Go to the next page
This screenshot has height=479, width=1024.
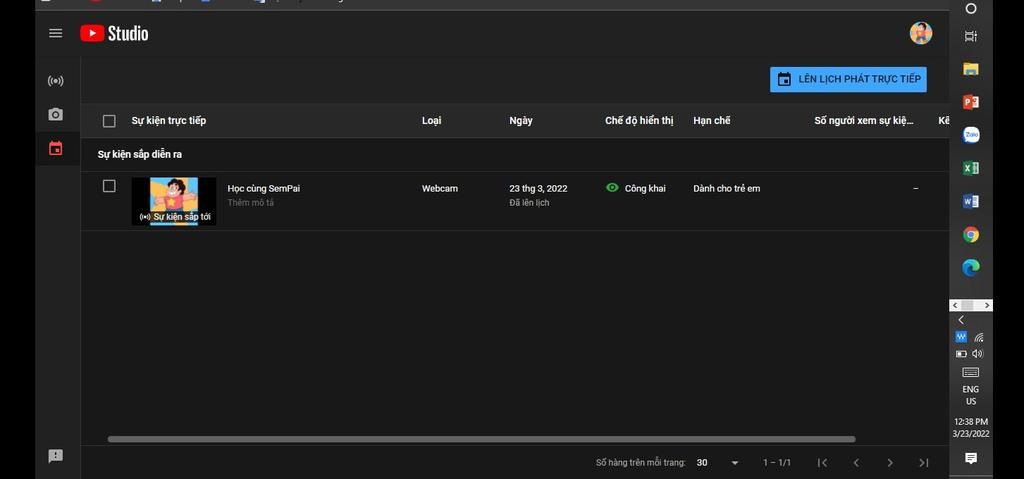coord(889,463)
